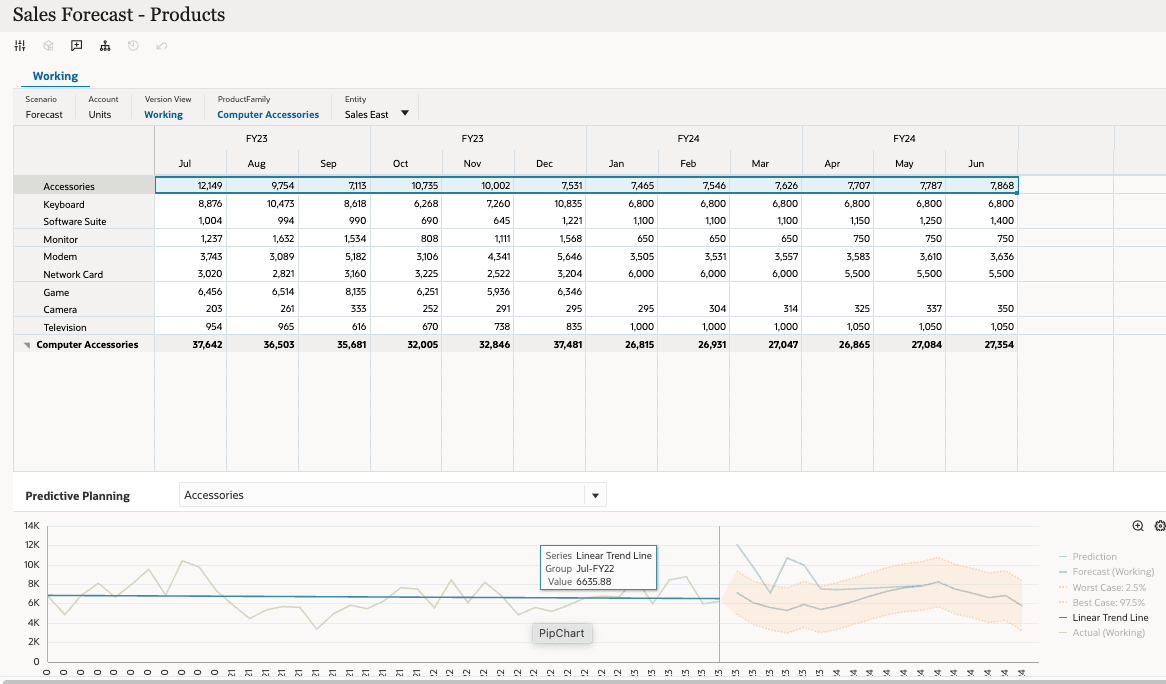Expand the Predictive Planning Accessories dropdown
1166x684 pixels.
(595, 495)
